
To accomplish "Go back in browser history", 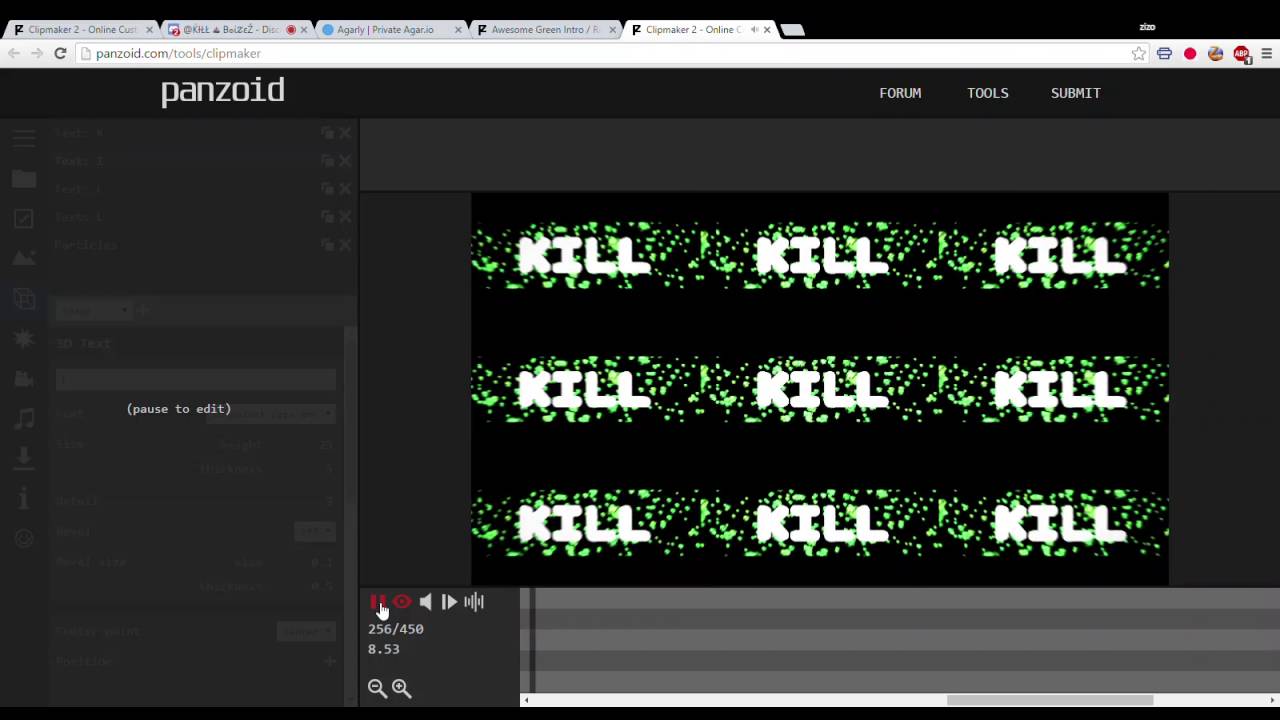I will click(14, 54).
